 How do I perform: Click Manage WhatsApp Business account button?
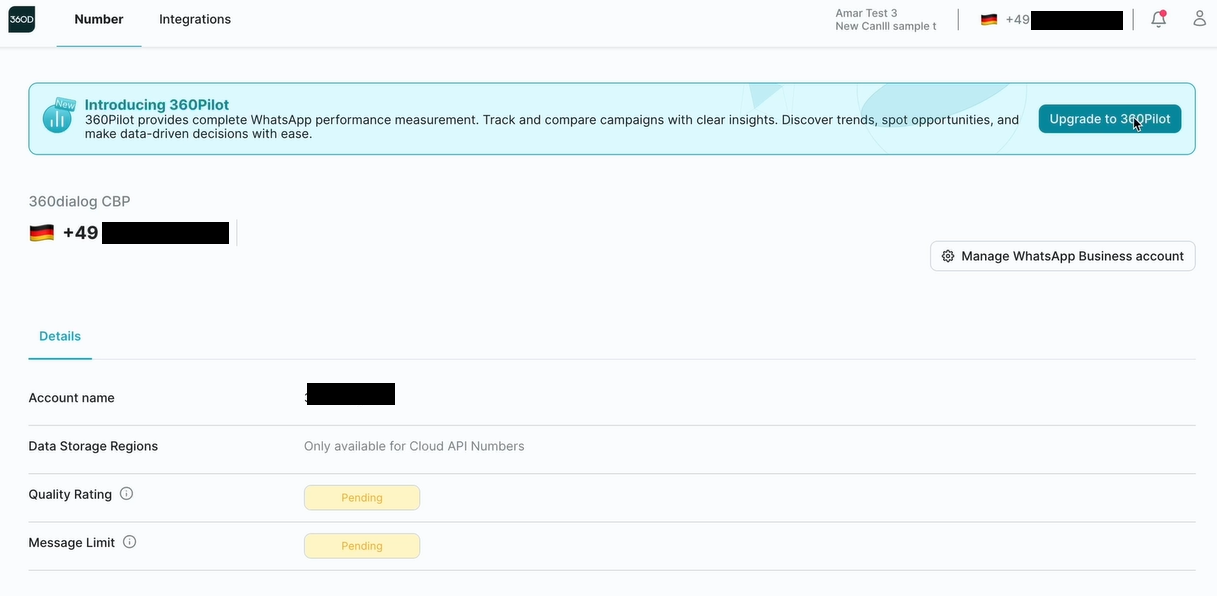(1062, 256)
